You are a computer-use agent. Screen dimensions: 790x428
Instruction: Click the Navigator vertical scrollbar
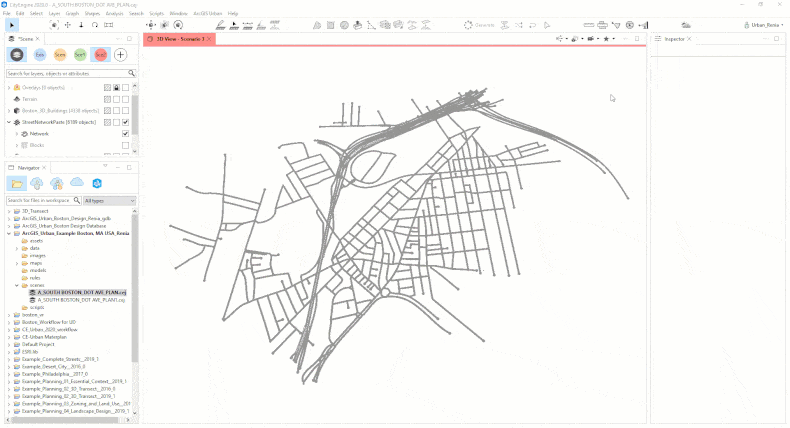[135, 287]
